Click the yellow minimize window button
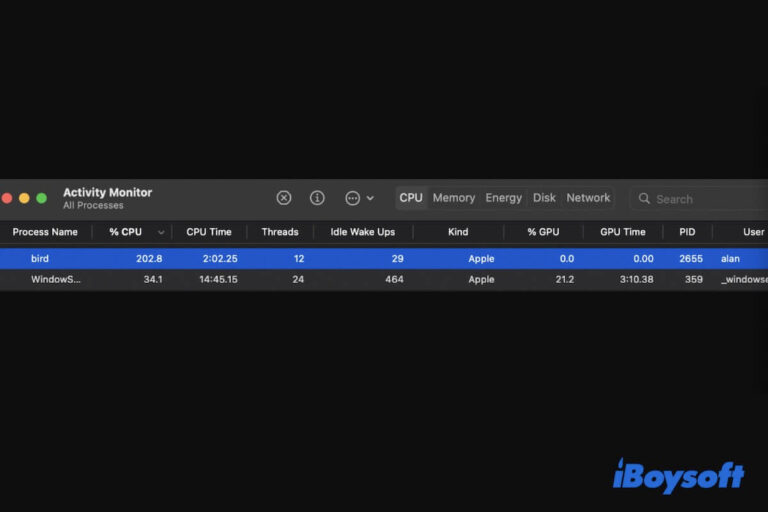The image size is (768, 512). [24, 198]
